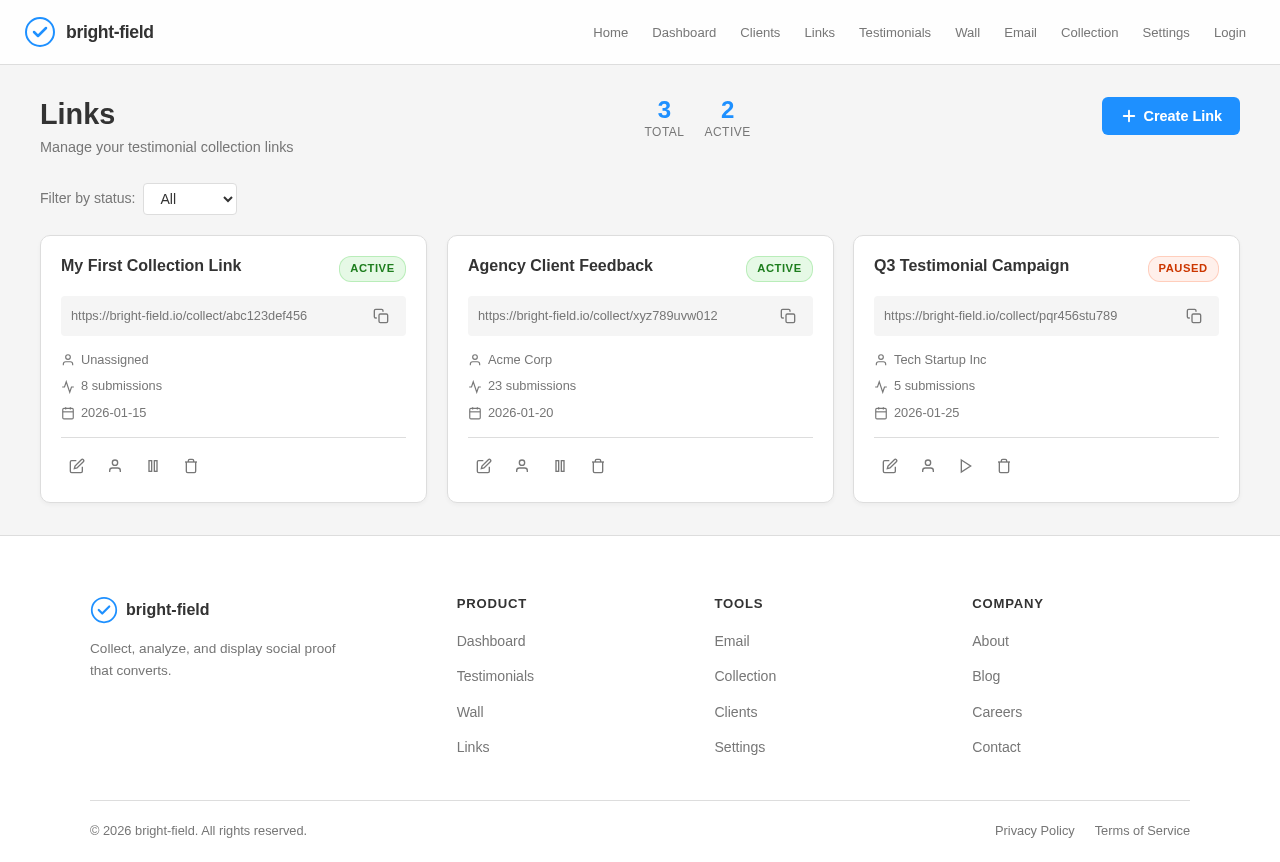Click the Active links count stat

tap(727, 118)
